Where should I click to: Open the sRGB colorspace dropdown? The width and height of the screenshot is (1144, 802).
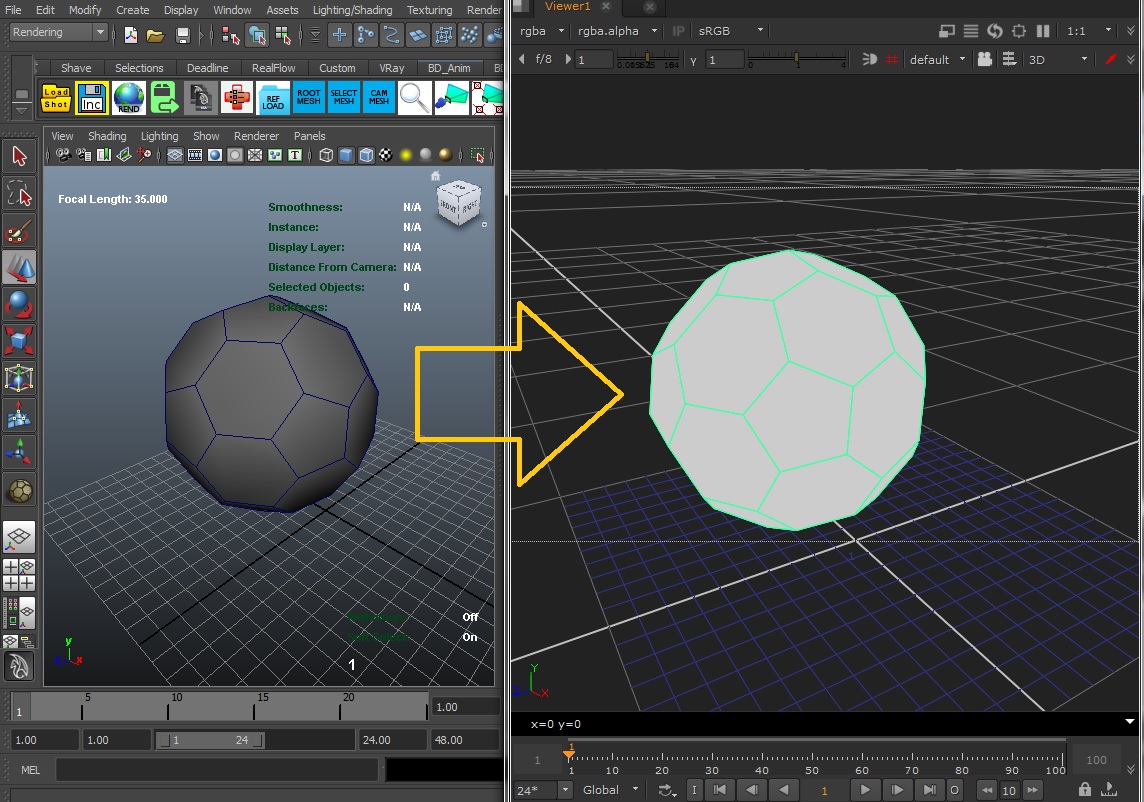[730, 31]
